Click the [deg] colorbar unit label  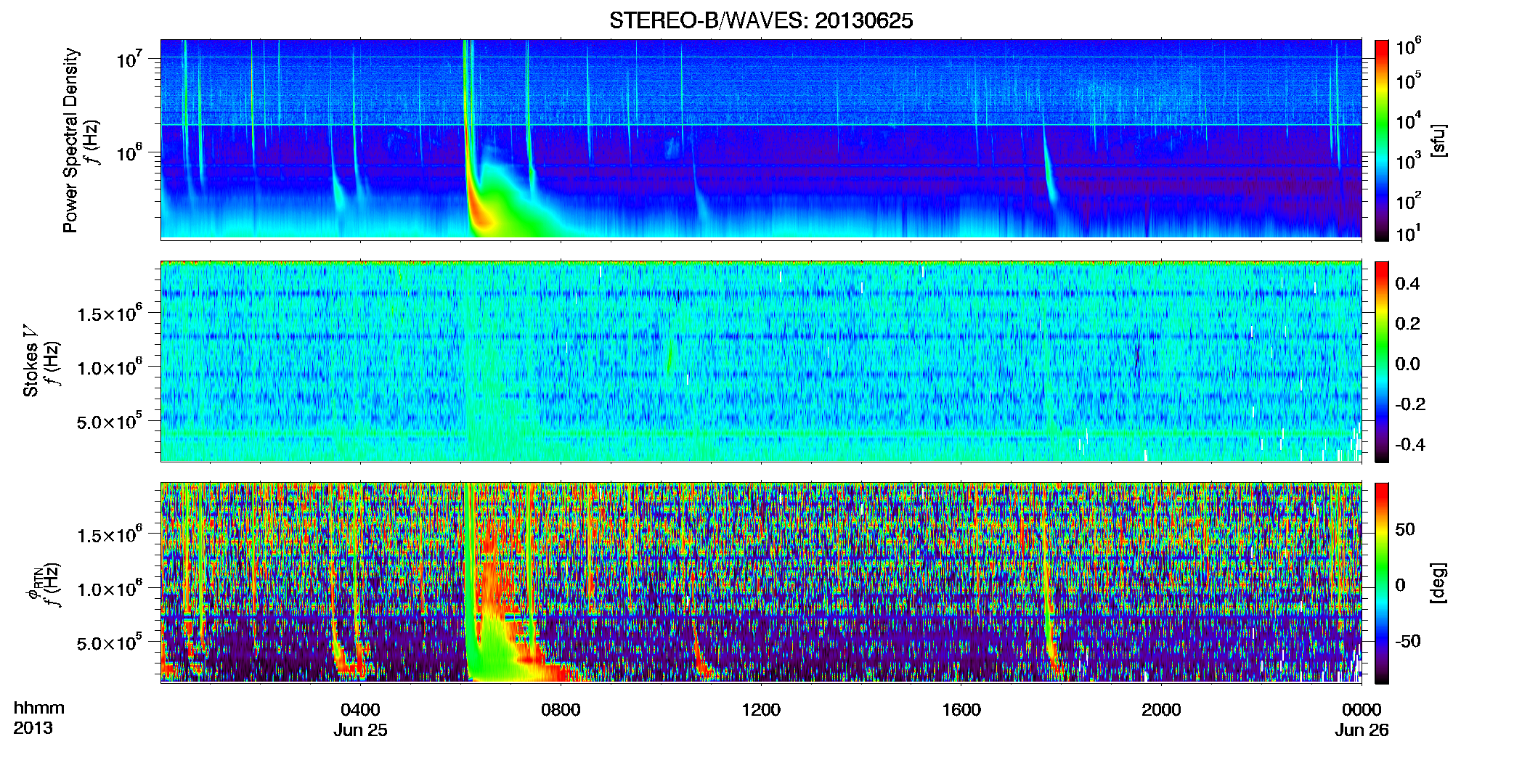(x=1438, y=583)
